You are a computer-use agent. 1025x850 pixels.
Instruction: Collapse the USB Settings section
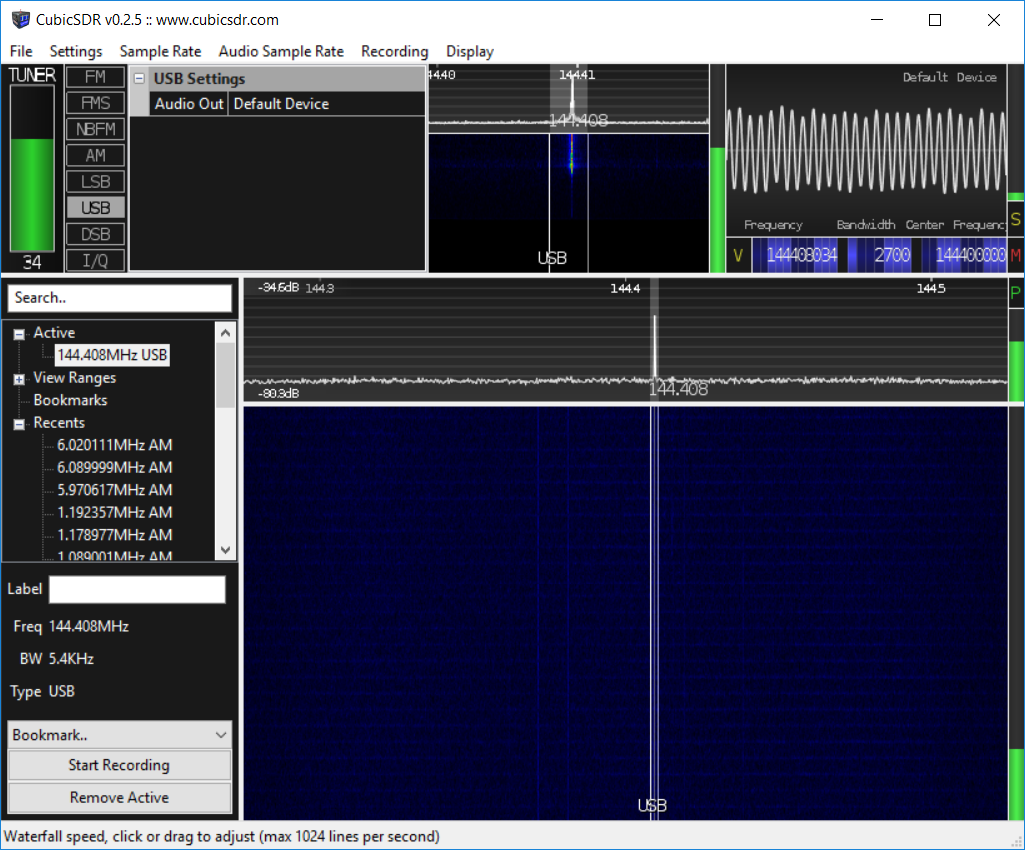click(140, 79)
